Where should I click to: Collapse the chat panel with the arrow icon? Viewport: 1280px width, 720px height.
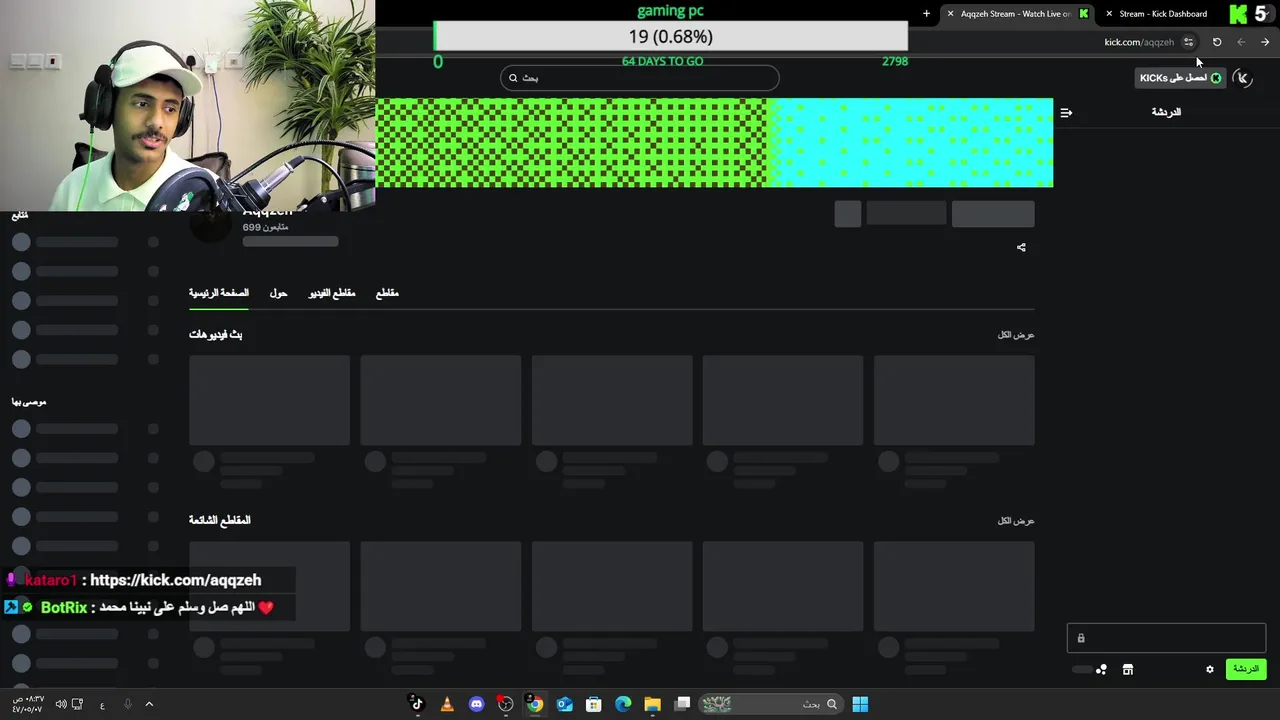coord(1066,113)
